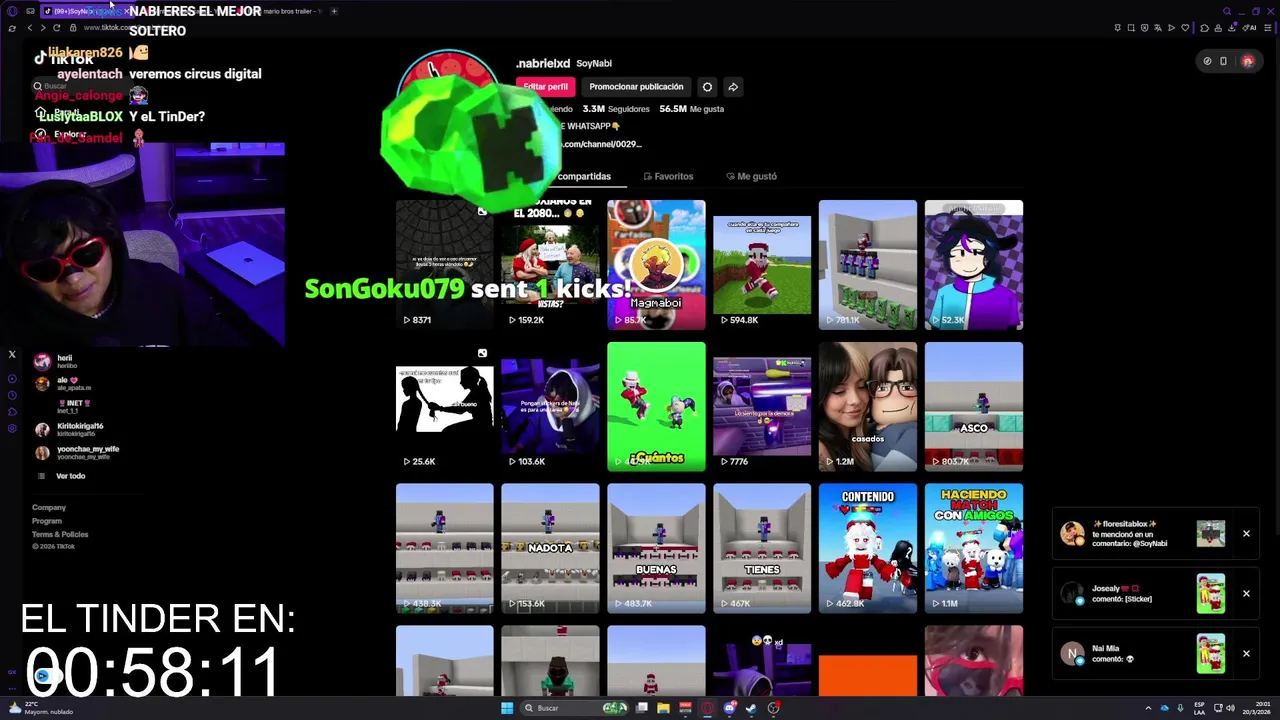Click the Ver todo link
This screenshot has width=1280, height=720.
[70, 476]
